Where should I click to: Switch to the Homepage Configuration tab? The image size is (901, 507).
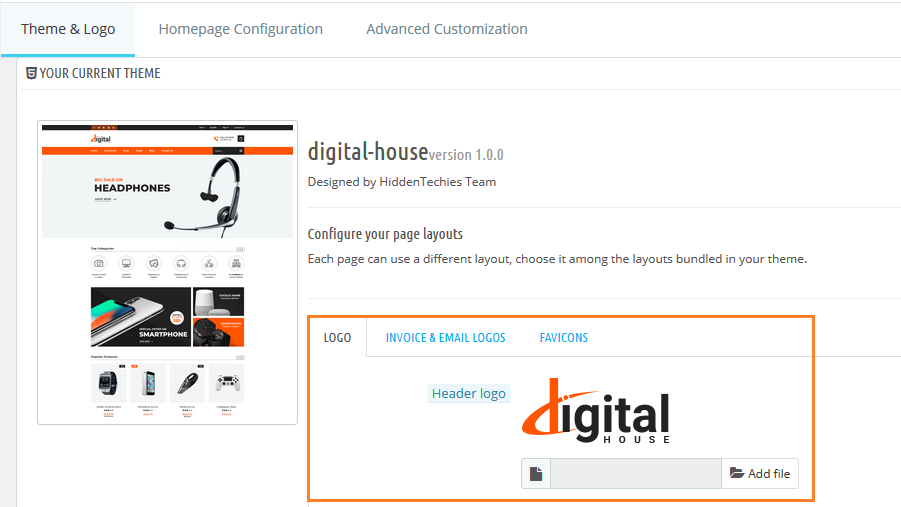pyautogui.click(x=240, y=29)
